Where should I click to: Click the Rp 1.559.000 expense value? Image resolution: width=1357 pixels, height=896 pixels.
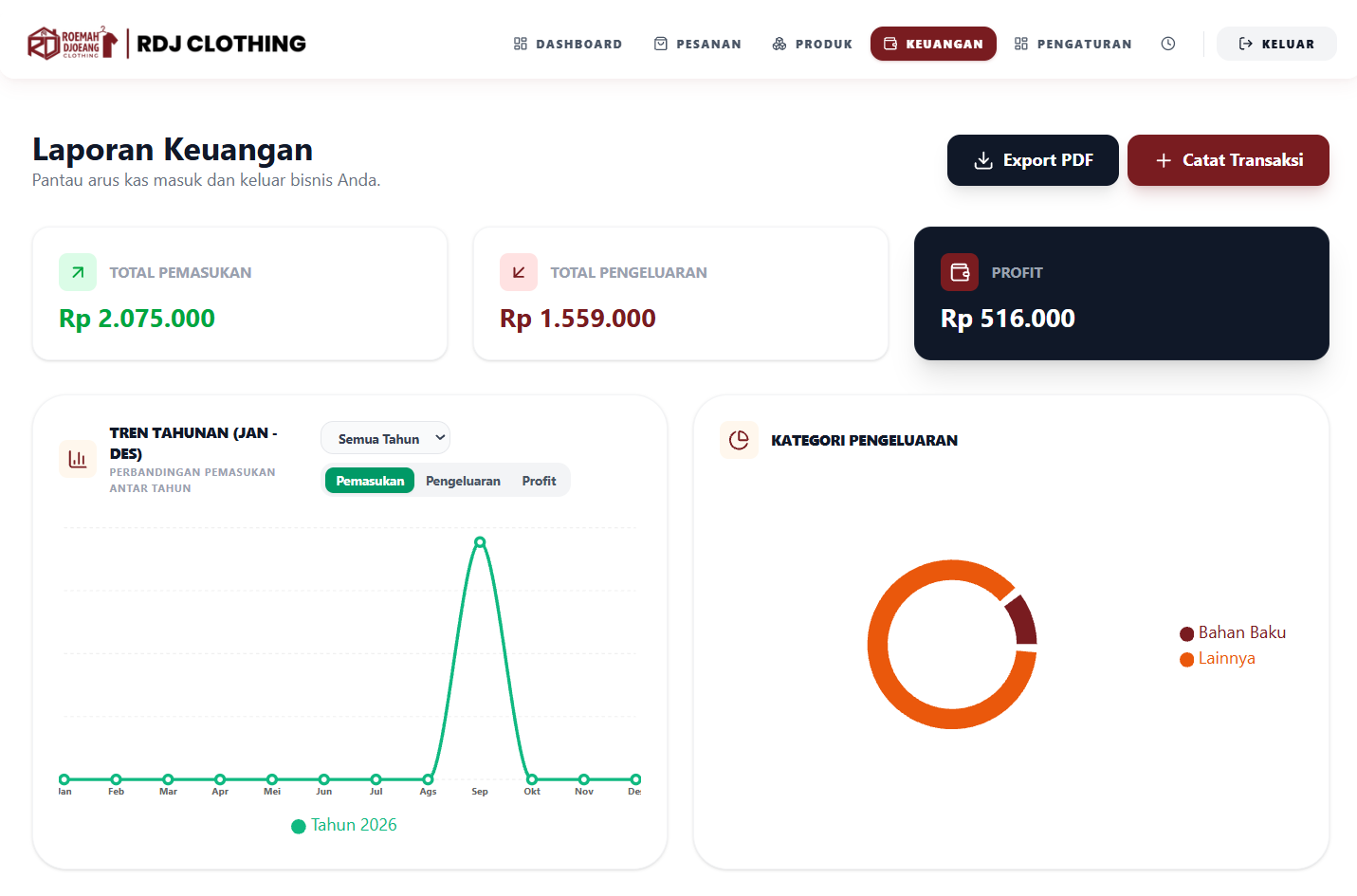(578, 319)
